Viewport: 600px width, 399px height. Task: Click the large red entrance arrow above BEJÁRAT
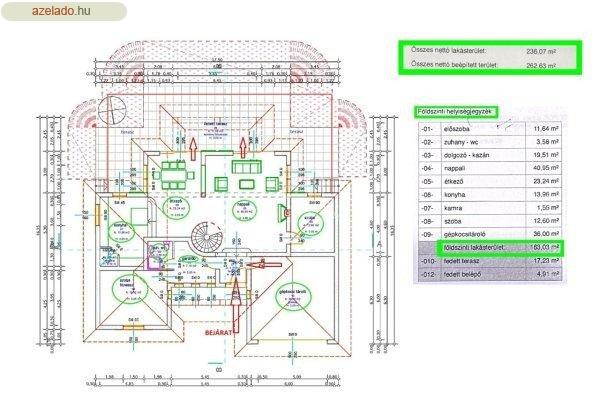pos(236,305)
